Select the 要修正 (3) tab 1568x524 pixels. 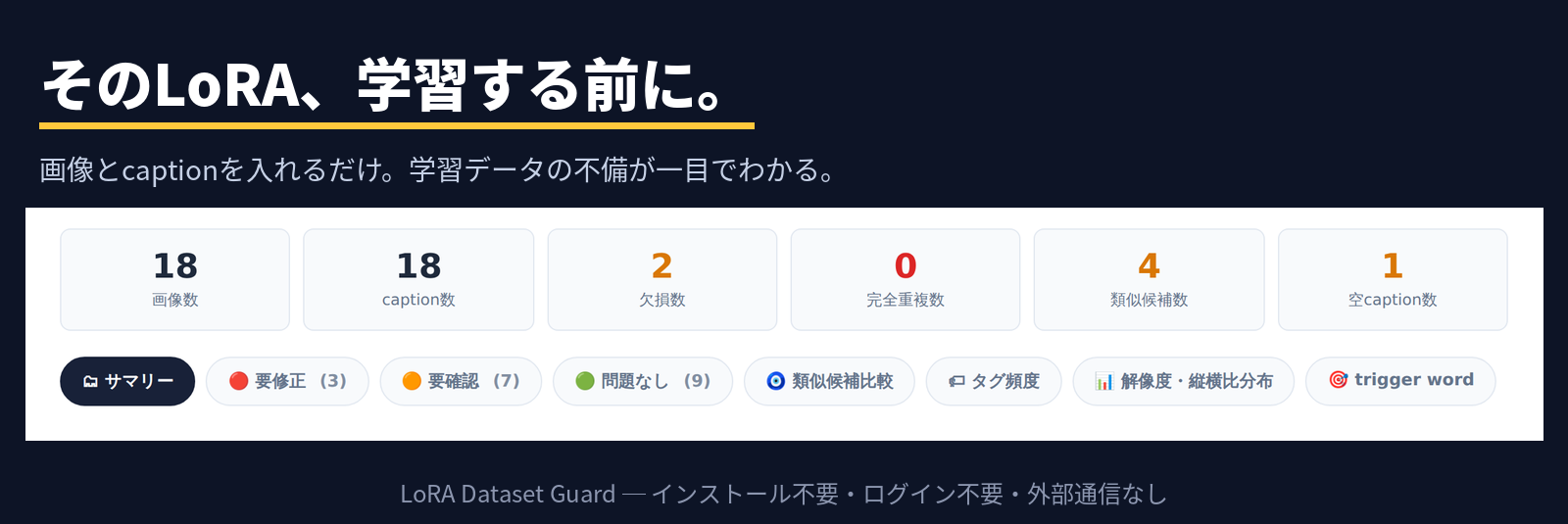point(287,381)
